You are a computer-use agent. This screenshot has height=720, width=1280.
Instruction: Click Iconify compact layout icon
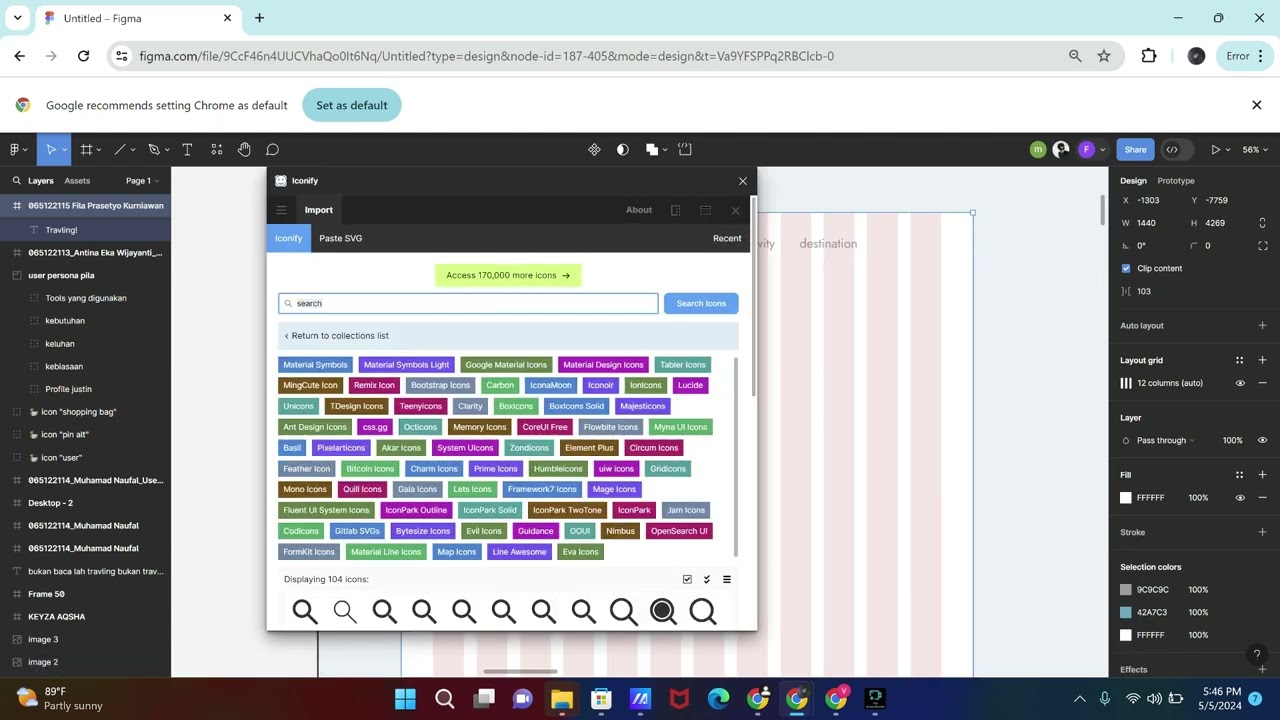point(675,210)
